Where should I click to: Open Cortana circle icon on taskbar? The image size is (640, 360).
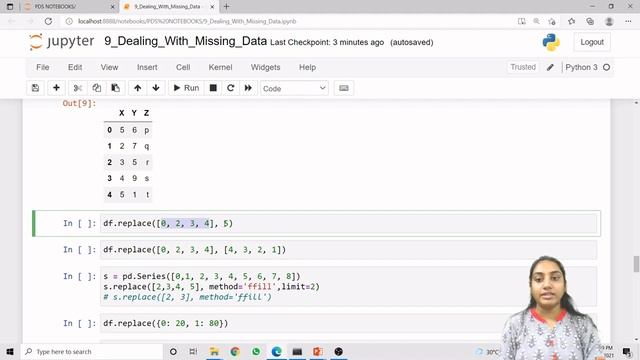173,351
